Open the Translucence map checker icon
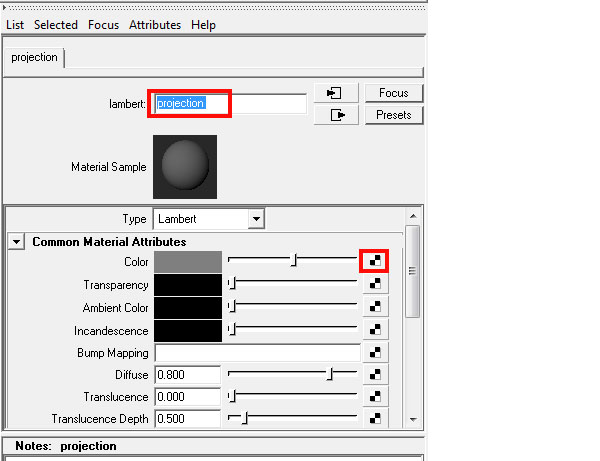Image resolution: width=600 pixels, height=461 pixels. click(375, 397)
